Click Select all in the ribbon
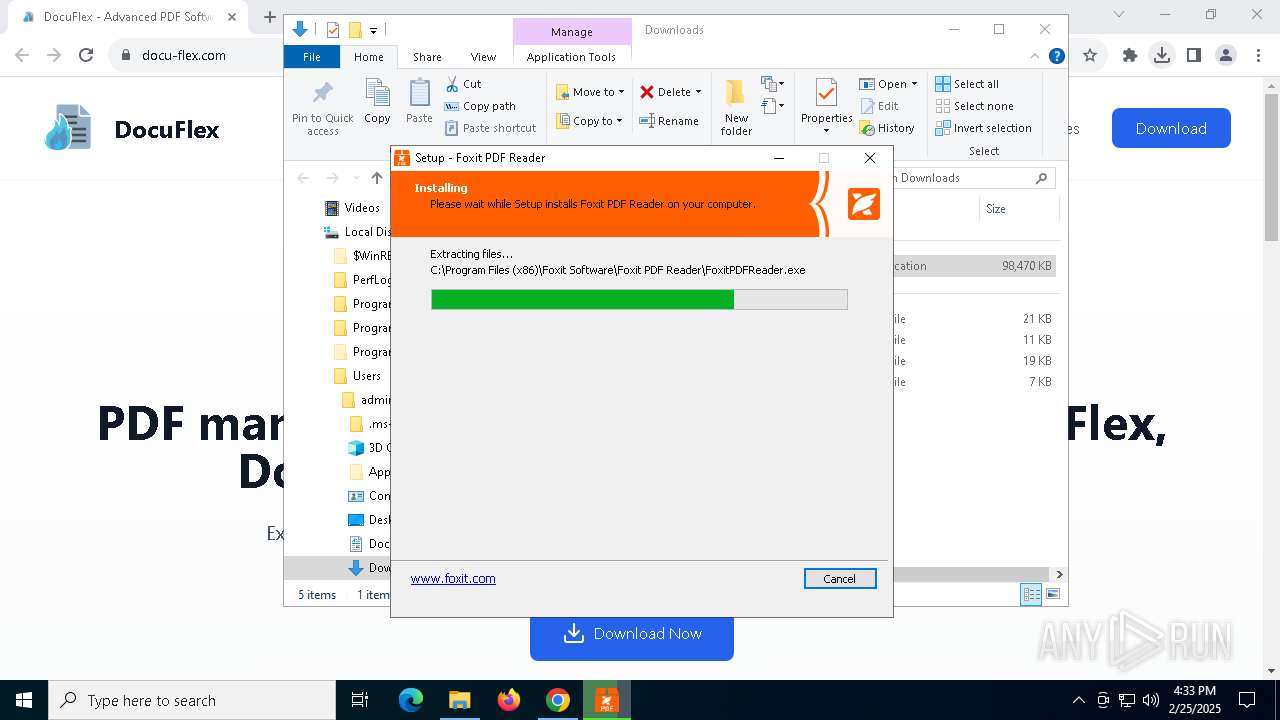This screenshot has height=720, width=1280. pos(967,84)
